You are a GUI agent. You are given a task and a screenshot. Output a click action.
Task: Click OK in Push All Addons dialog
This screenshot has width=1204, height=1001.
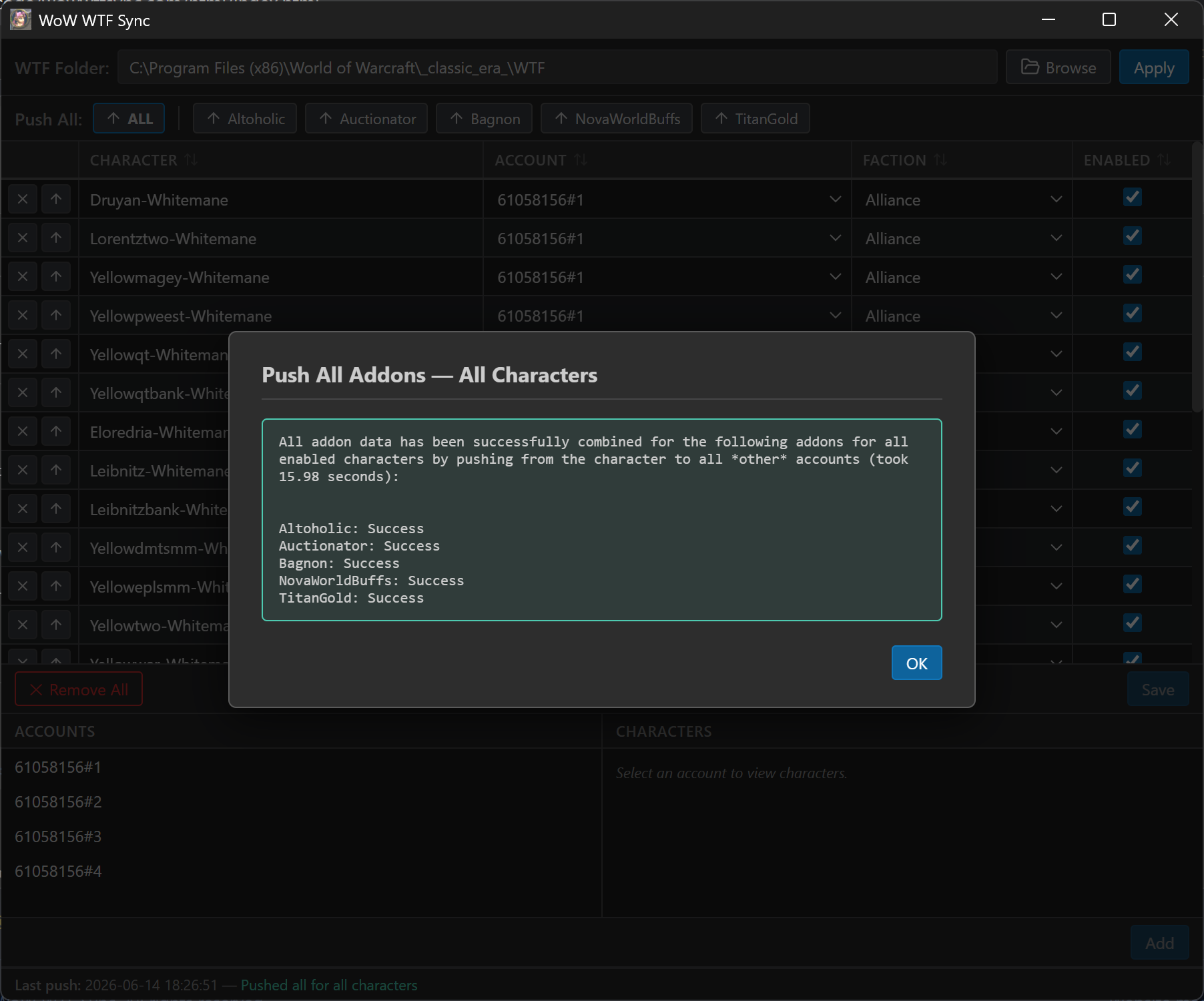click(916, 663)
